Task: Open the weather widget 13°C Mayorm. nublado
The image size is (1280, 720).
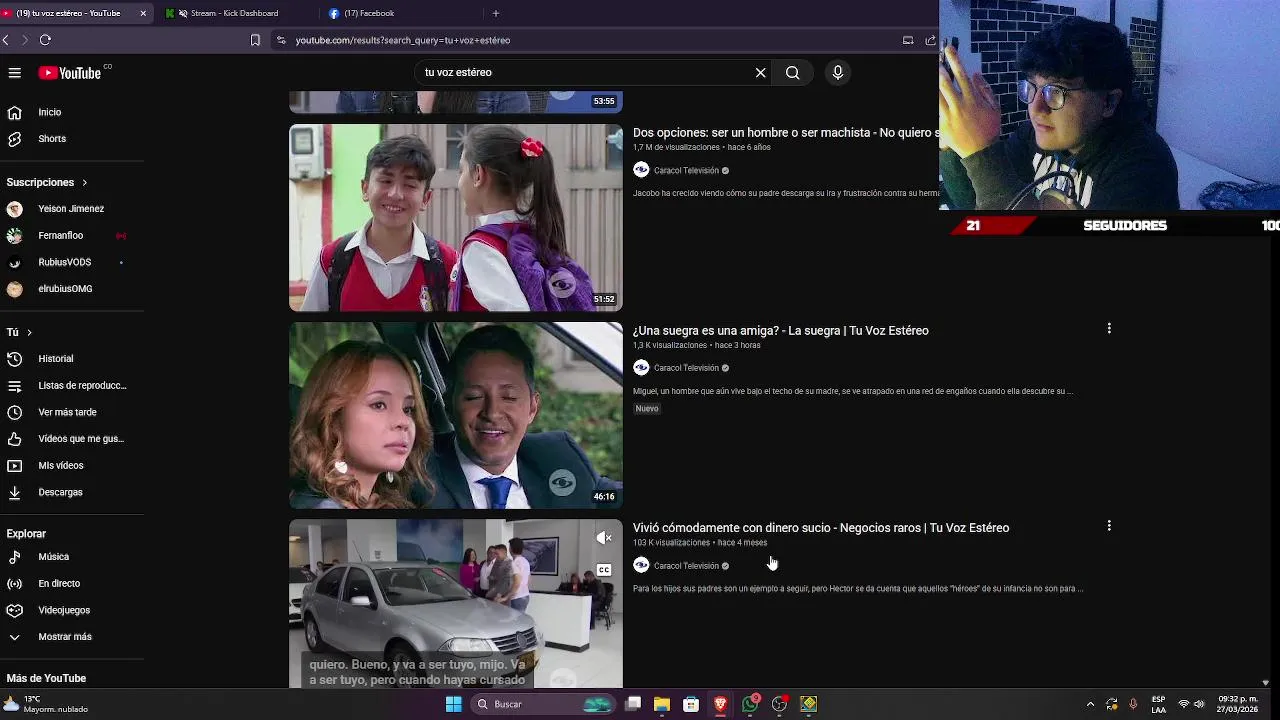Action: (x=46, y=704)
